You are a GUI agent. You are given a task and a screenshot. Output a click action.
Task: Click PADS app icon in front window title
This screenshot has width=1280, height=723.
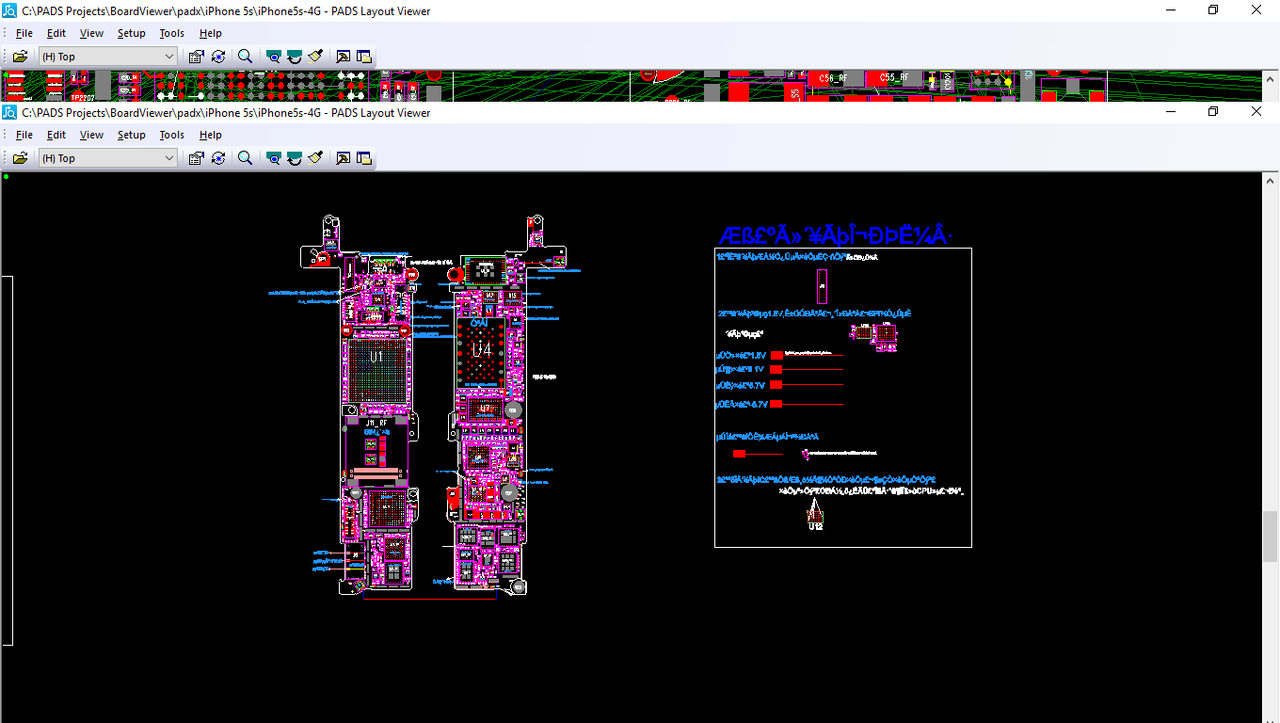point(10,113)
